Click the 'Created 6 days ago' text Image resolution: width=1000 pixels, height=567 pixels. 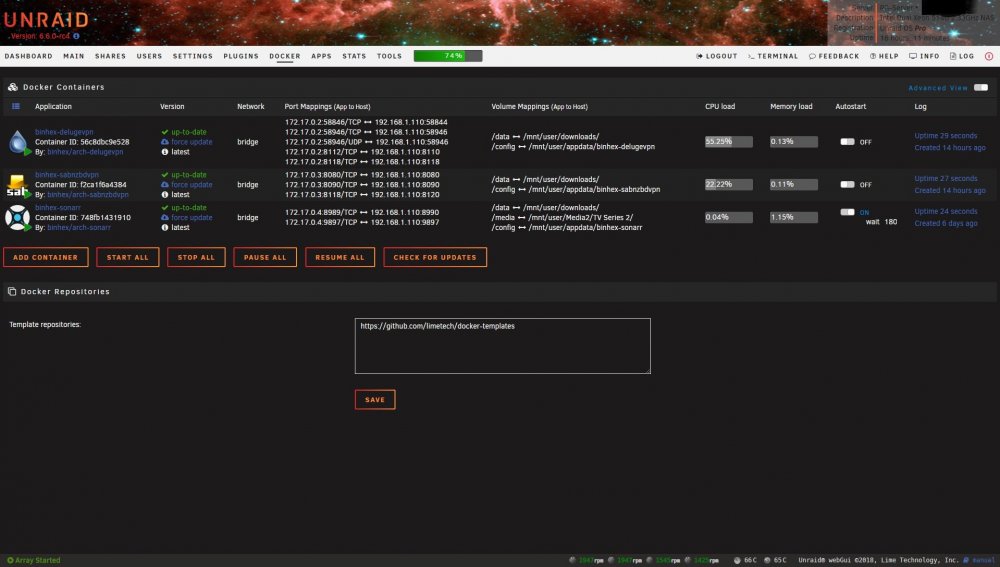tap(946, 223)
